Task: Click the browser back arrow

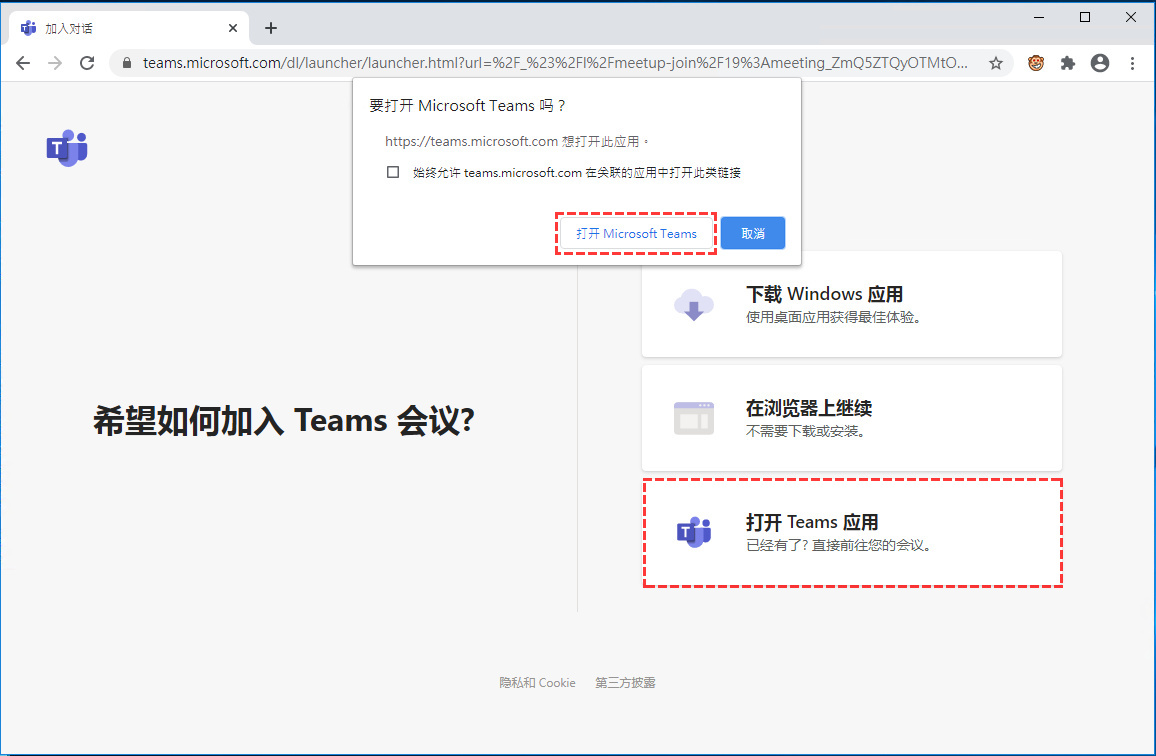Action: point(23,63)
